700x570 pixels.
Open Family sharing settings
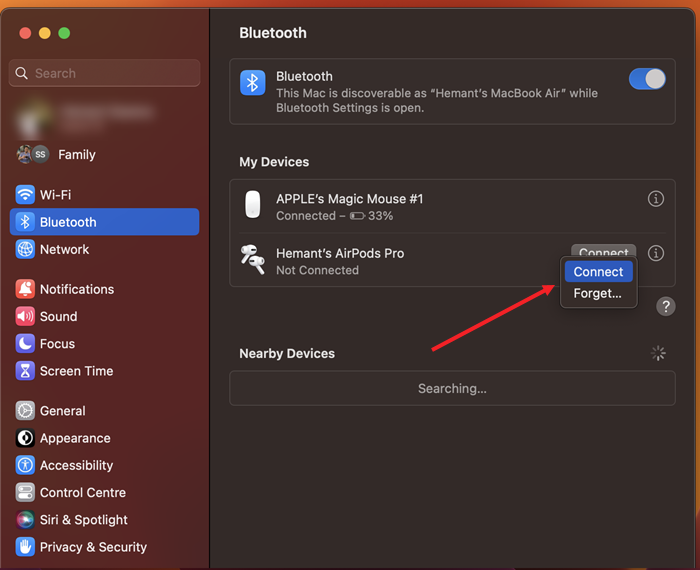(x=76, y=154)
